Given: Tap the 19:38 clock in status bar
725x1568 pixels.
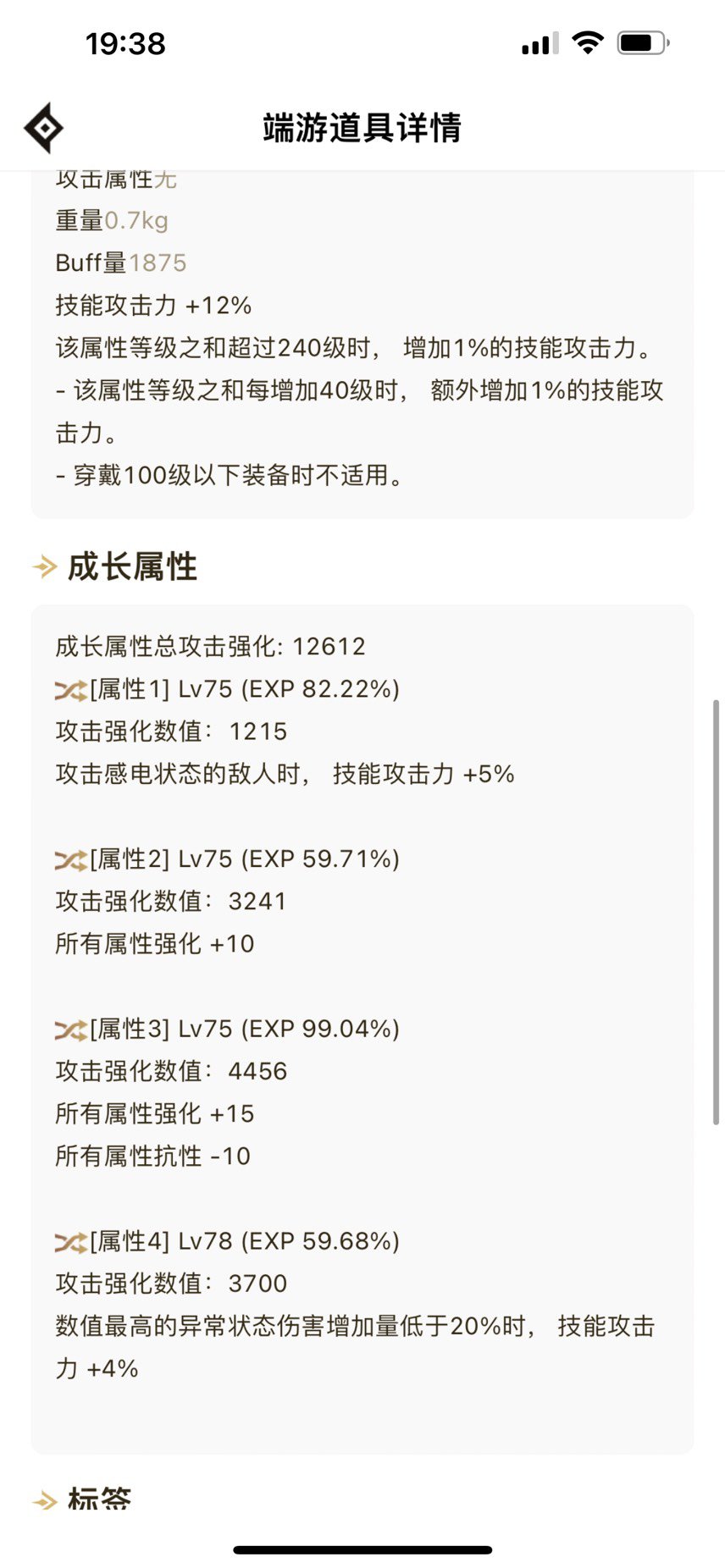Looking at the screenshot, I should [125, 43].
